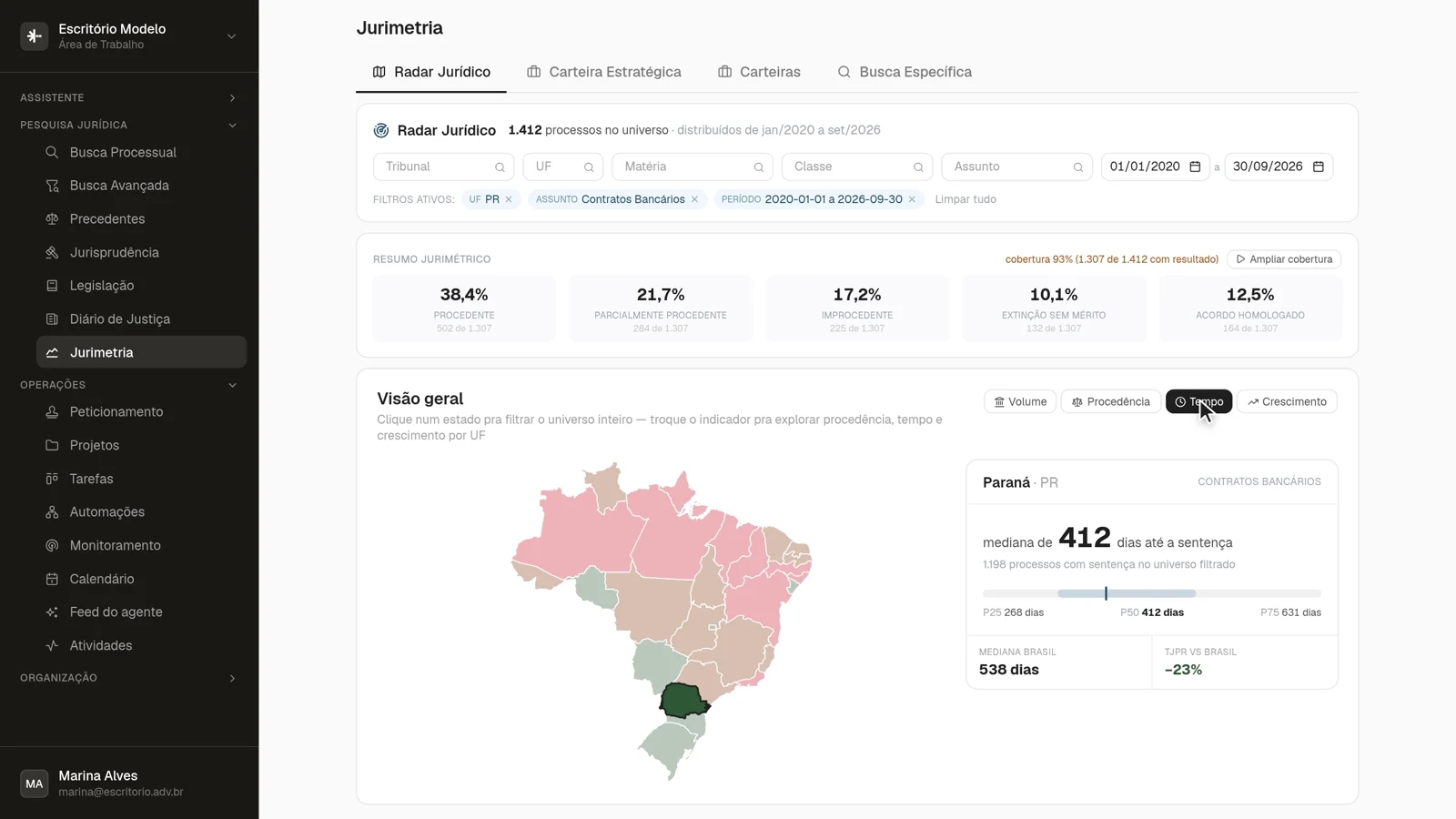Switch indicator to Volume

(1020, 401)
